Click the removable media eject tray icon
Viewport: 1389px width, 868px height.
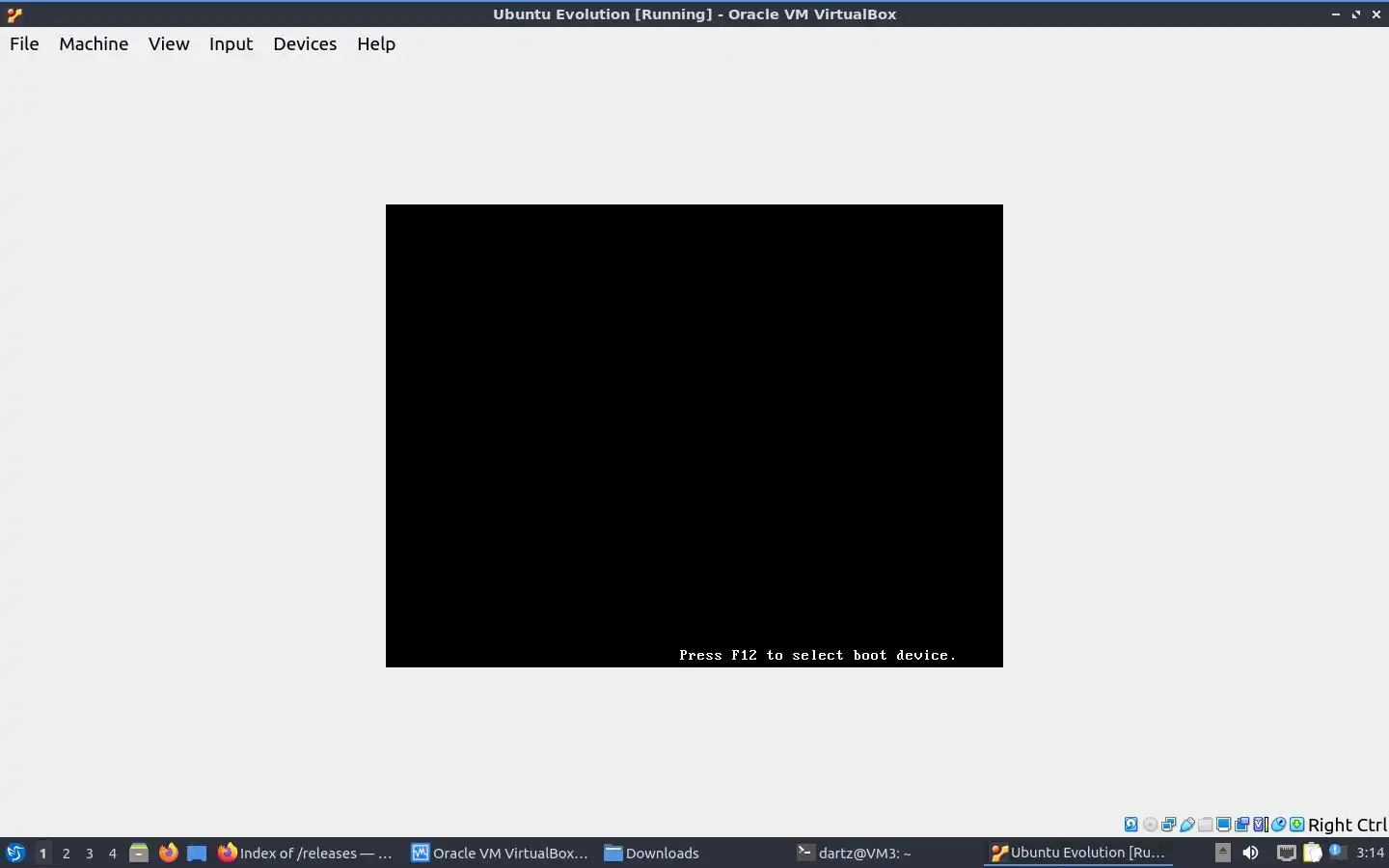click(1222, 853)
